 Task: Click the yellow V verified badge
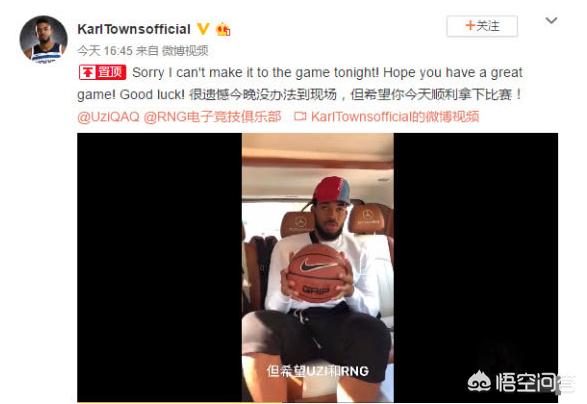pyautogui.click(x=203, y=28)
